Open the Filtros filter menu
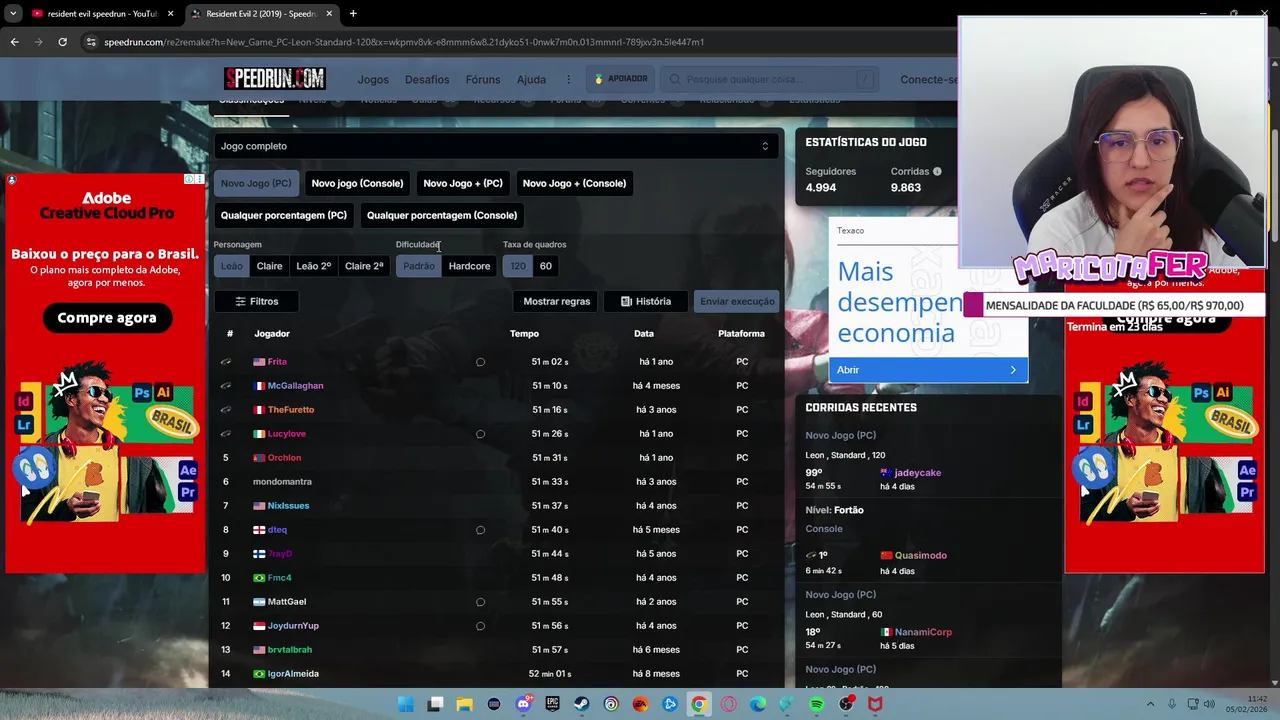The image size is (1280, 720). (256, 301)
